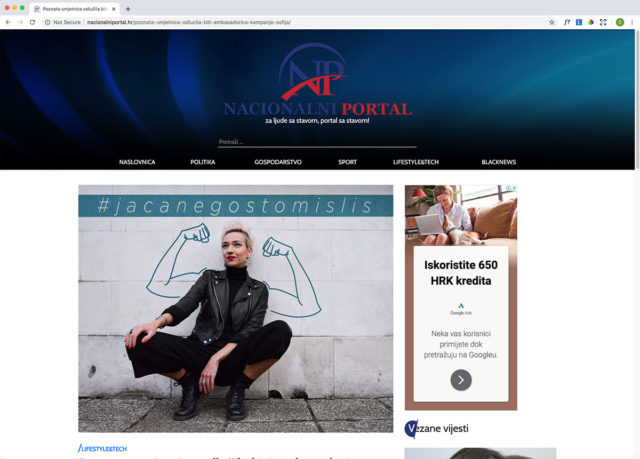Screen dimensions: 640x459
Task: Open the BLACKNEWS section
Action: [498, 162]
